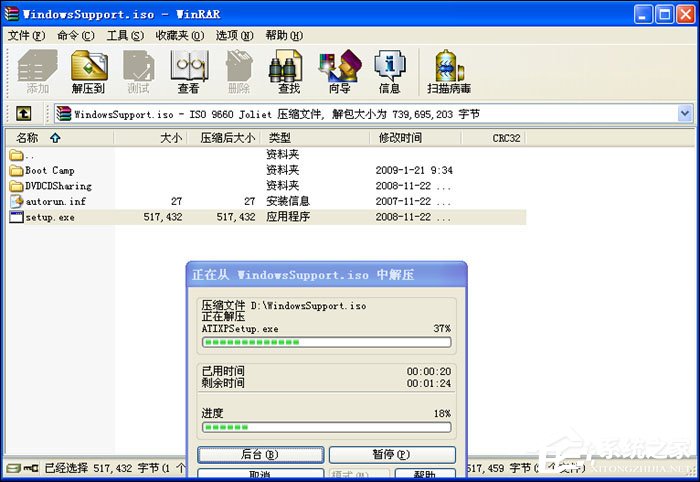Select the DVDCDSharing folder name
This screenshot has height=482, width=700.
(58, 186)
